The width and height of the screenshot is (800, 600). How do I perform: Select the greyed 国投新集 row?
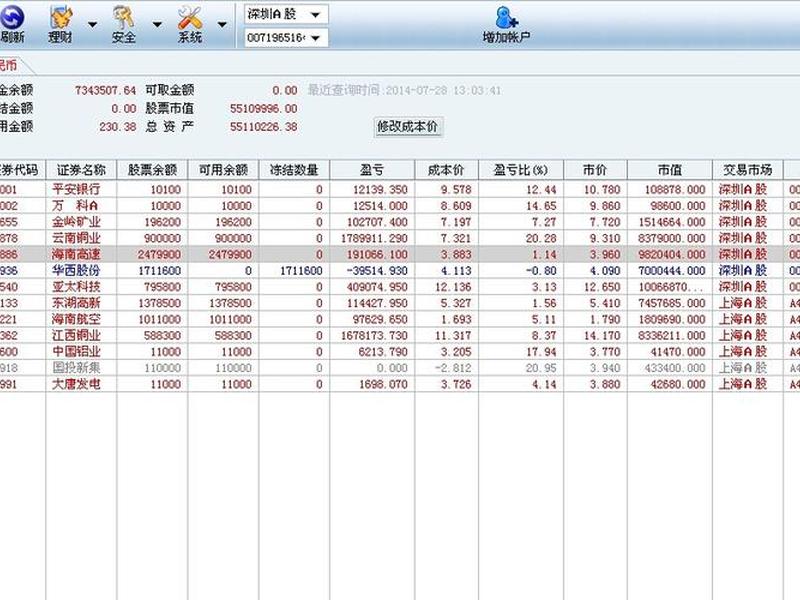pos(400,368)
